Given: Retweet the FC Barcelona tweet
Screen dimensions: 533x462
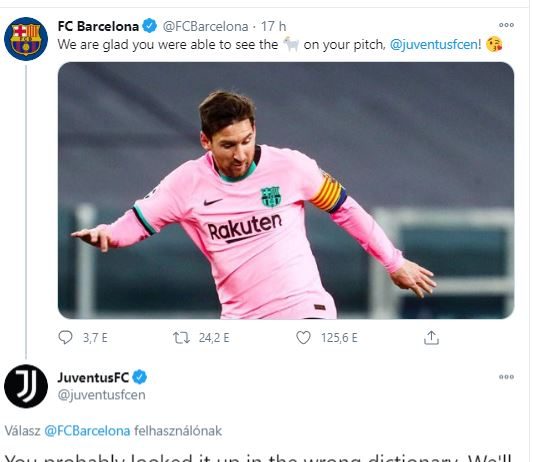Looking at the screenshot, I should click(181, 338).
